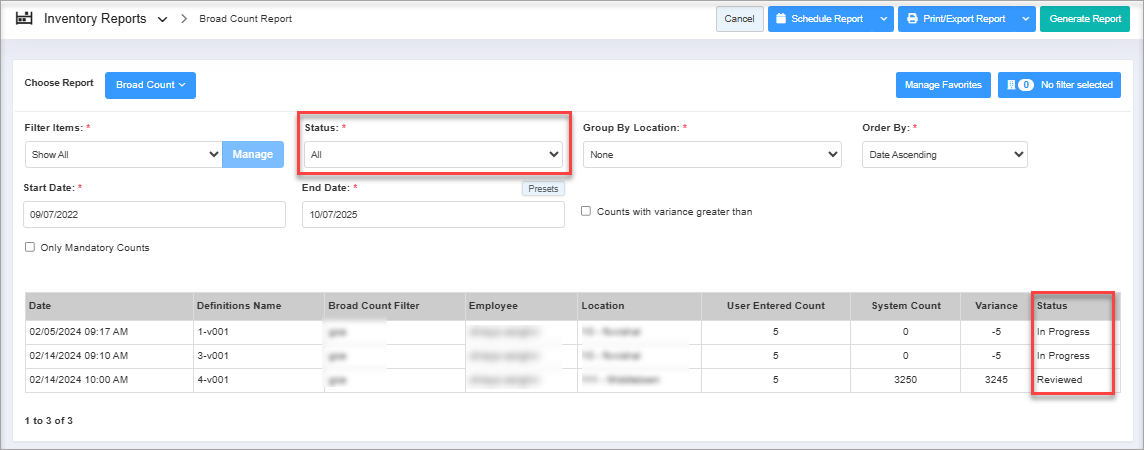Open the Broad Count report chooser

click(x=150, y=86)
